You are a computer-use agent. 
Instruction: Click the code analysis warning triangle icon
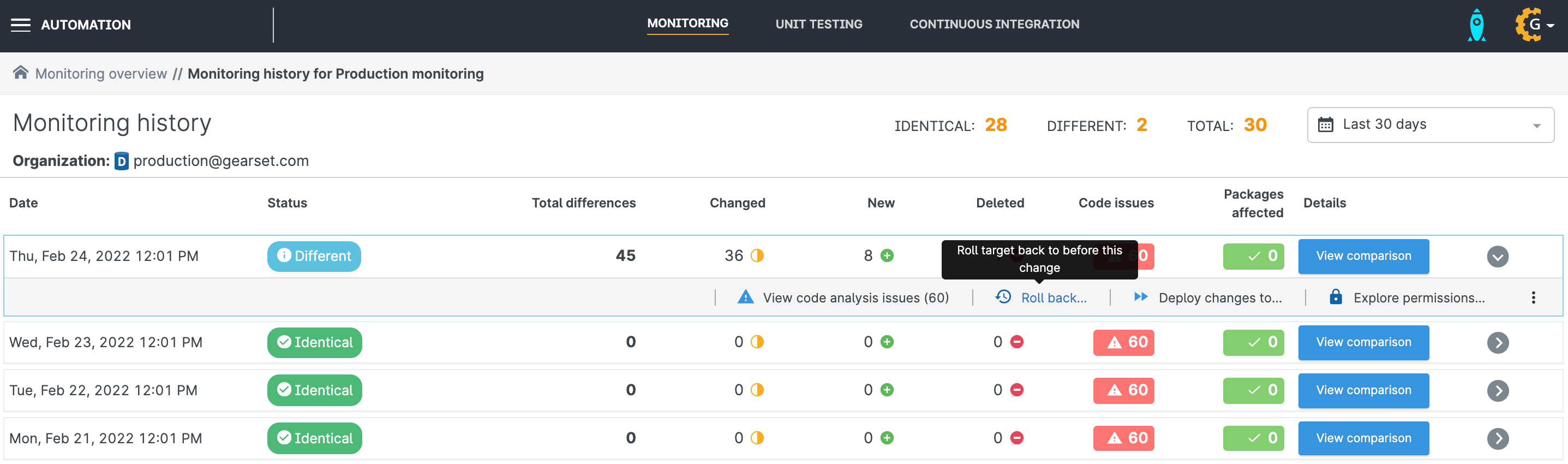coord(745,297)
